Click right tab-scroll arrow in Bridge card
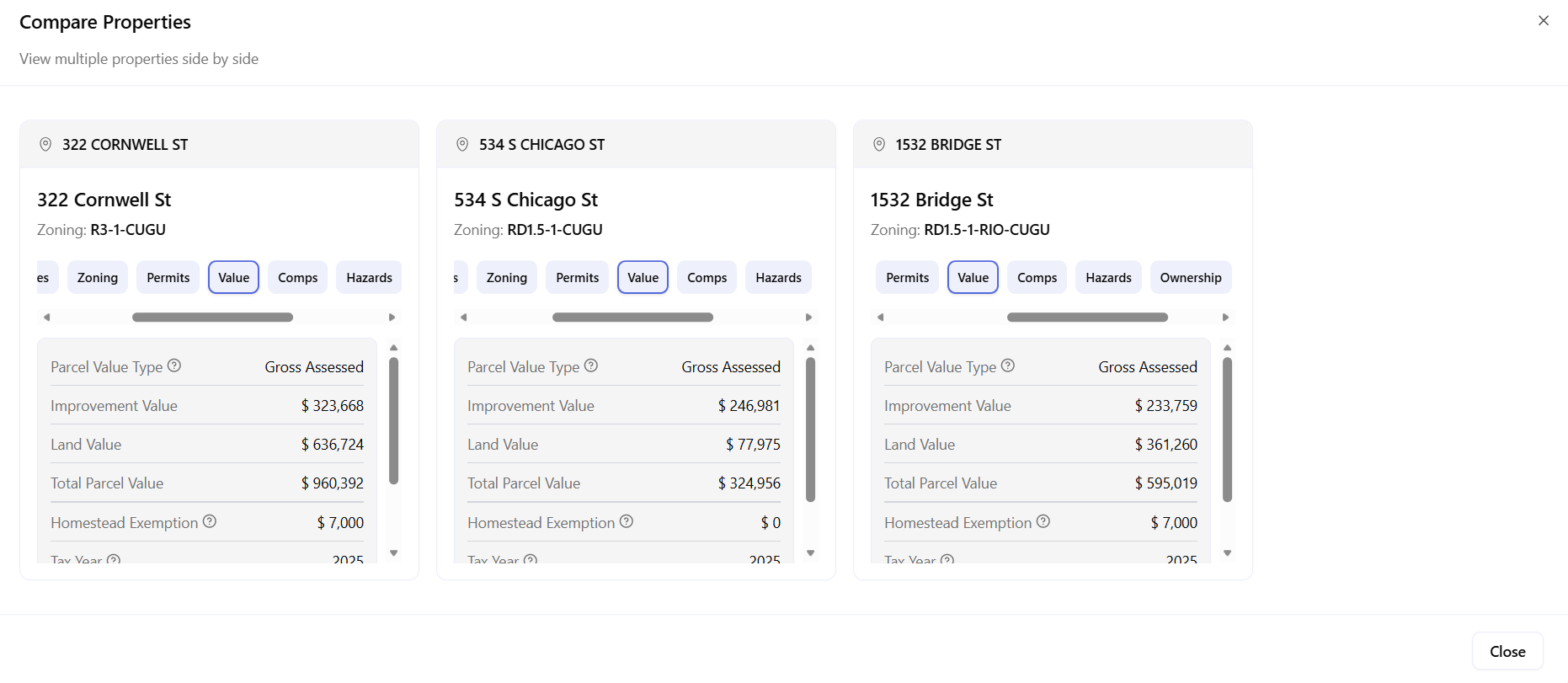1568x683 pixels. (x=1225, y=317)
